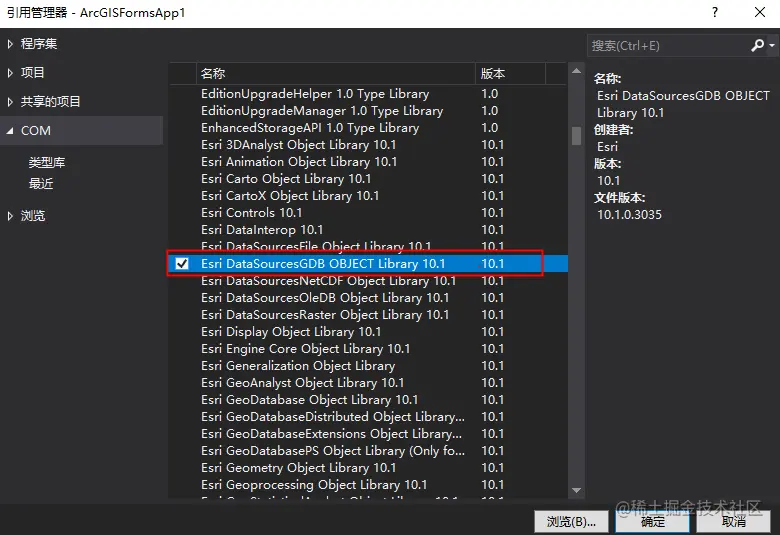Screen dimensions: 780x535
Task: Uncheck Esri DataSourcesGDB OBJECT Library 10.1 checkbox
Action: pyautogui.click(x=182, y=263)
